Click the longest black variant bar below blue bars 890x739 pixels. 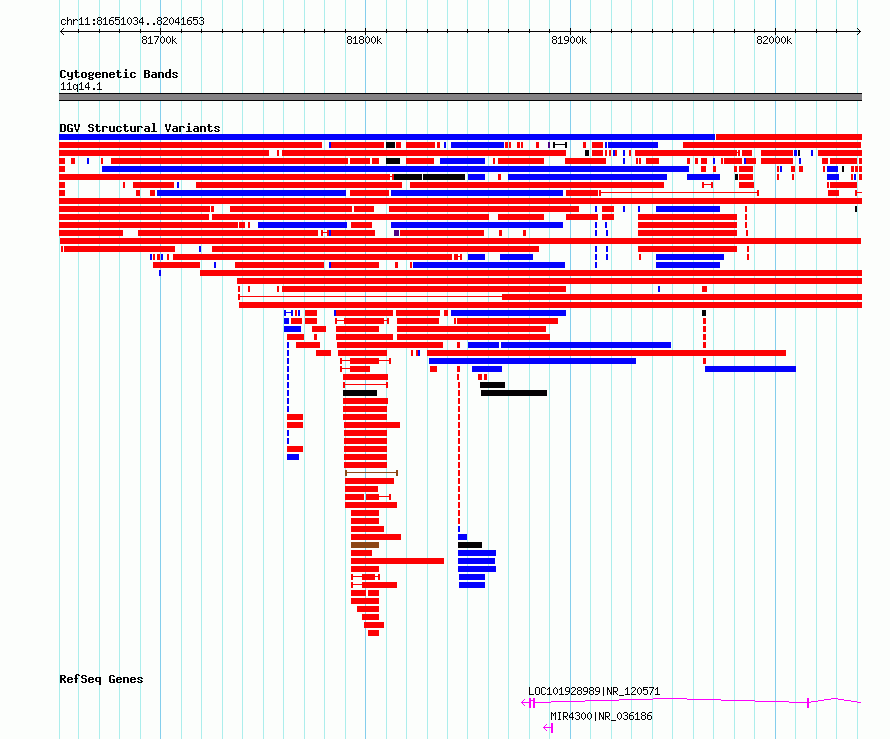coord(514,393)
